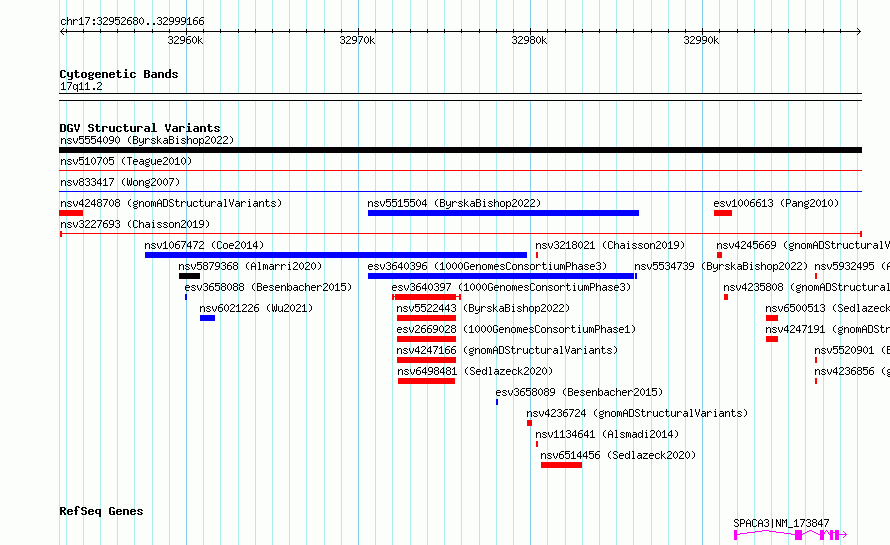Open nsv6498481 (Sedlazeck2020) variant
Screen dimensions: 890x545
(475, 371)
